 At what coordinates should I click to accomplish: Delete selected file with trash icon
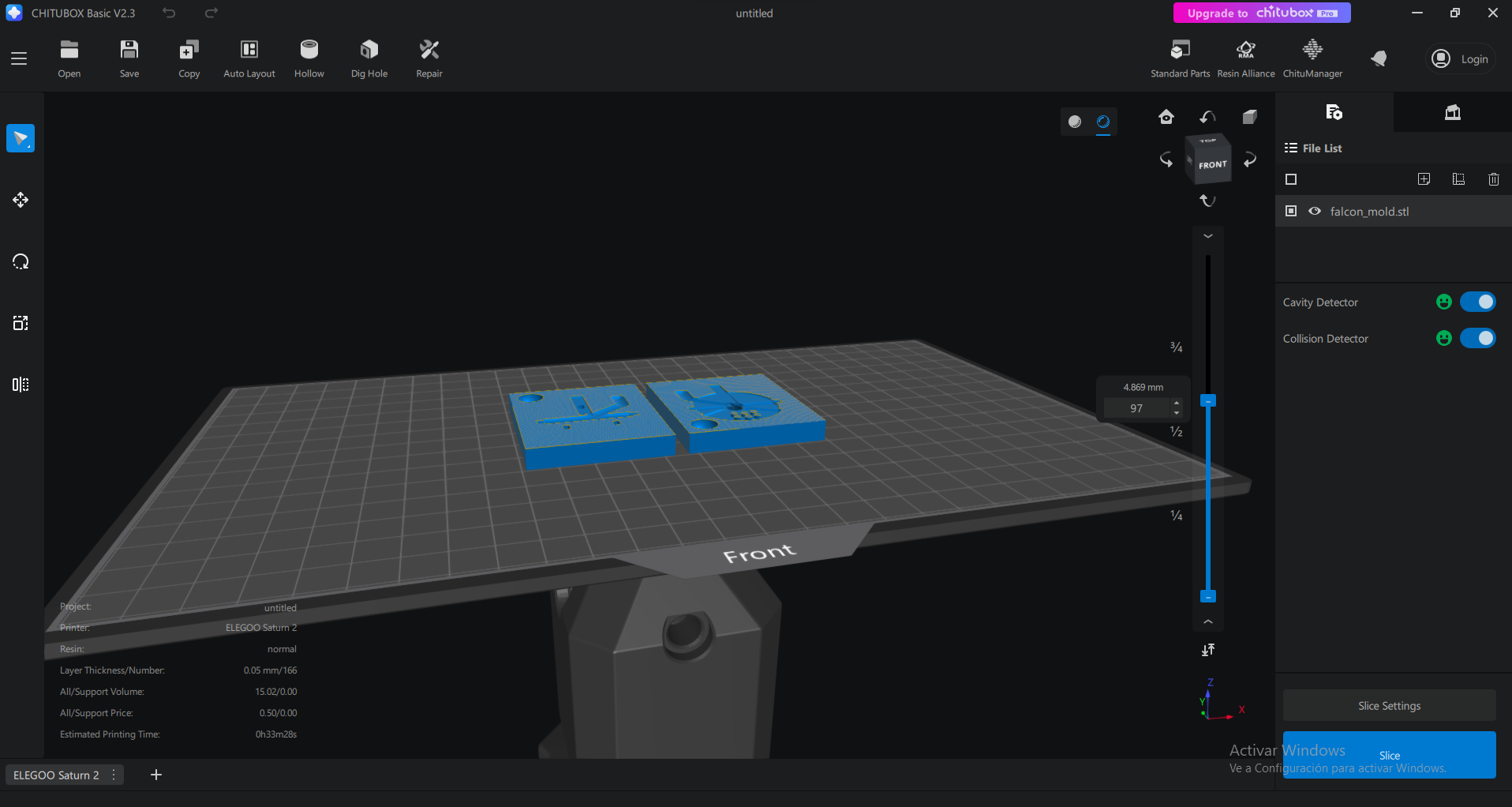point(1493,179)
